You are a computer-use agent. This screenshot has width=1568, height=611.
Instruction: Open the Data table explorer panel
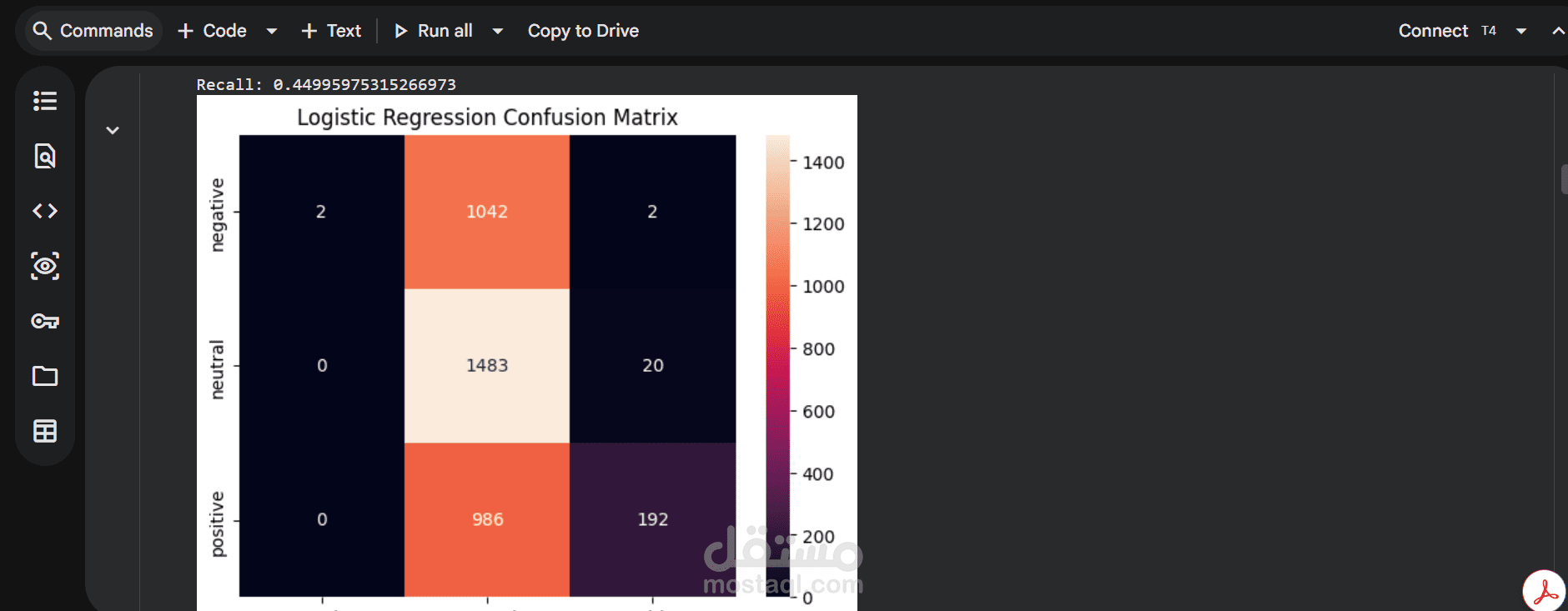pyautogui.click(x=45, y=431)
